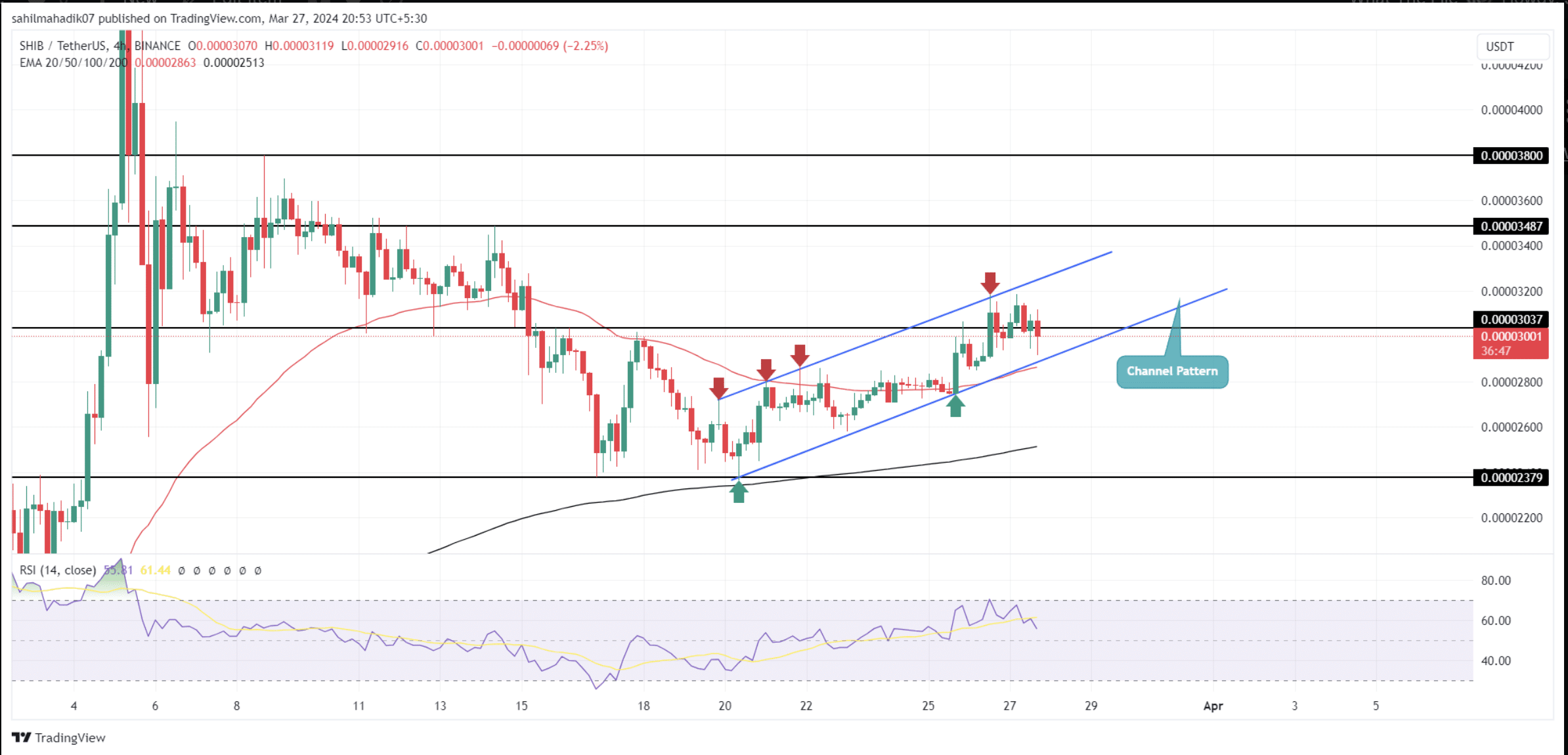1568x755 pixels.
Task: Click the RSI 60.00 axis label
Action: click(1496, 620)
